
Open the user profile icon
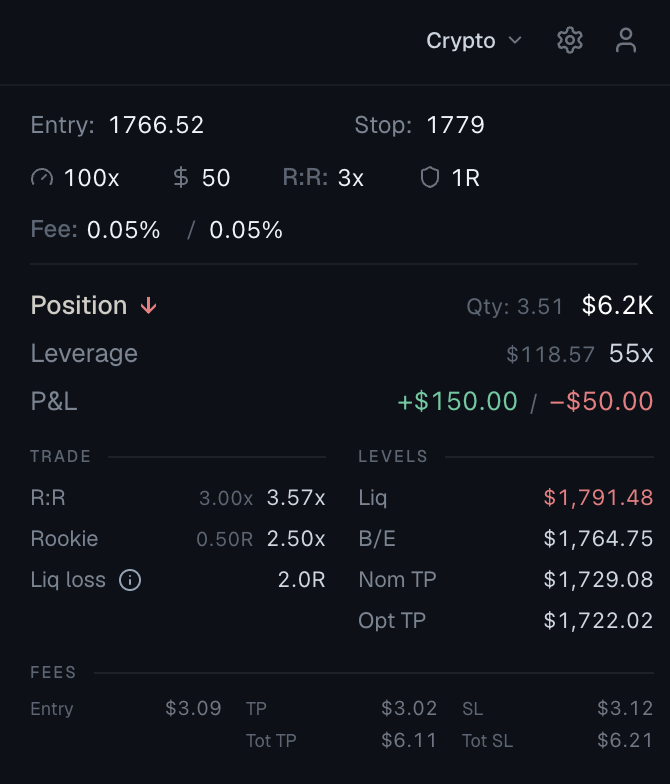626,40
